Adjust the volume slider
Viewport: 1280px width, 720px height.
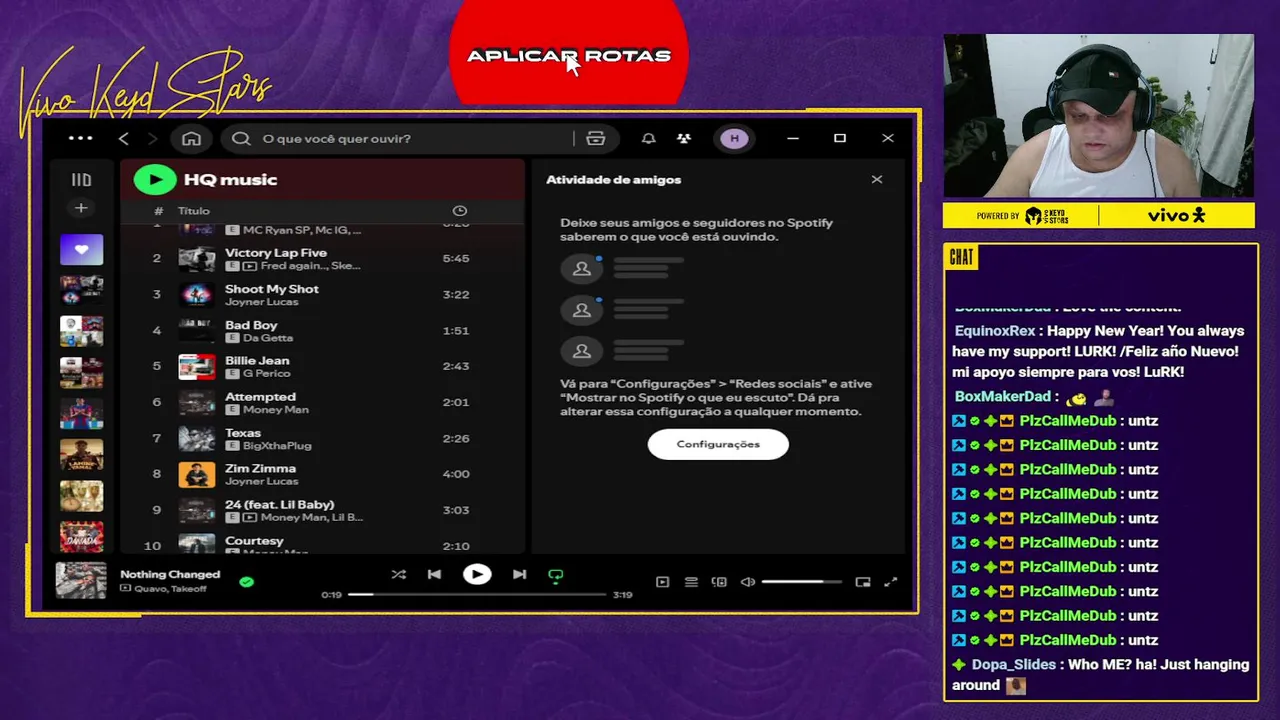804,582
